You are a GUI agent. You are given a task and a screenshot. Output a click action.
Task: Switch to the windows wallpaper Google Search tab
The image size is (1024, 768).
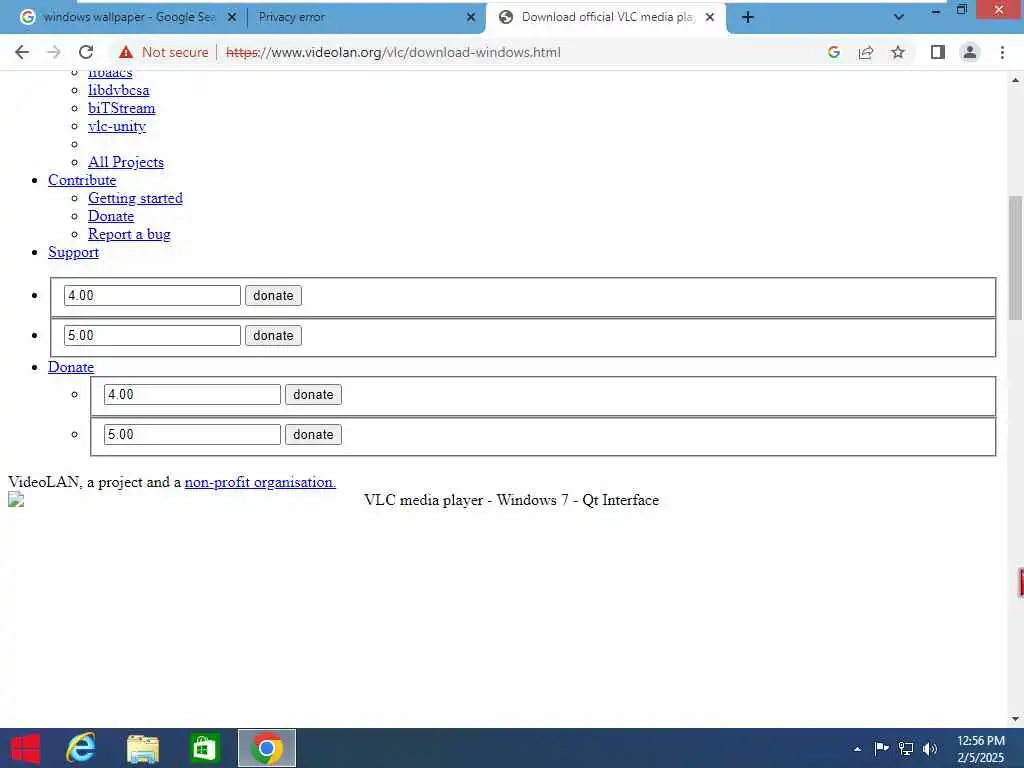pos(127,18)
